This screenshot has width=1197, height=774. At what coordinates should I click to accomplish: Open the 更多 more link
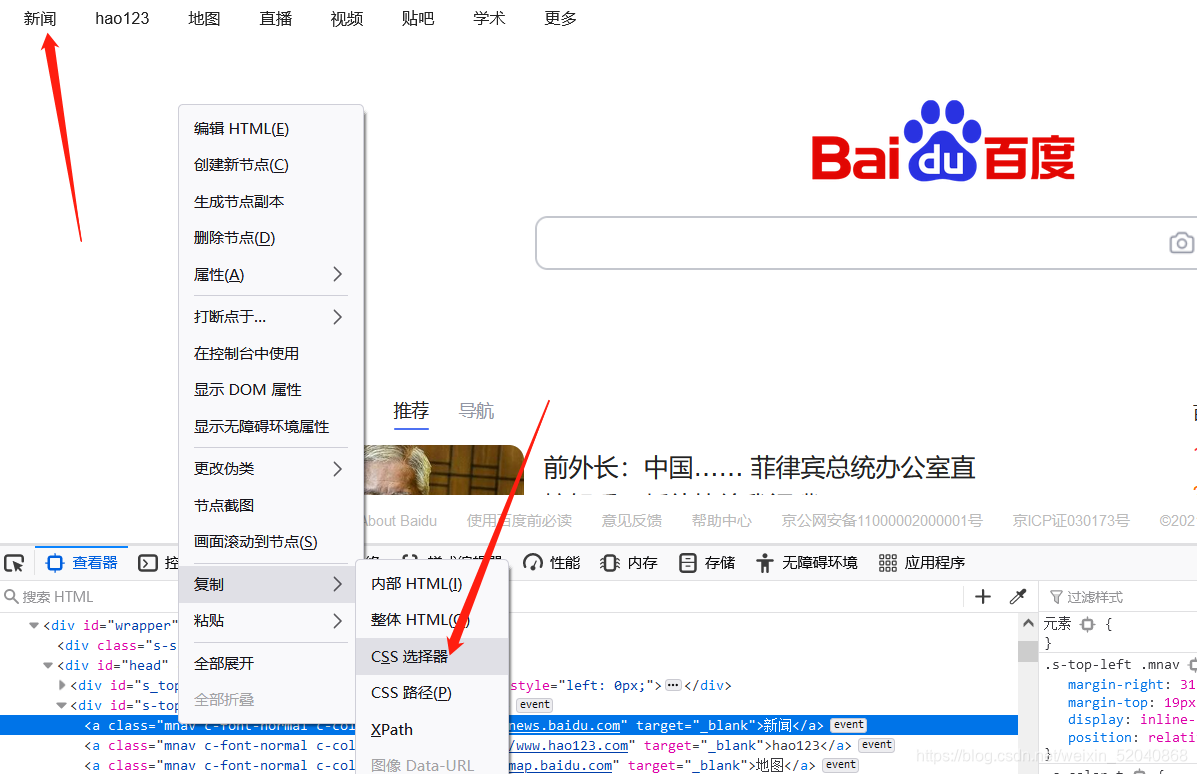[560, 18]
